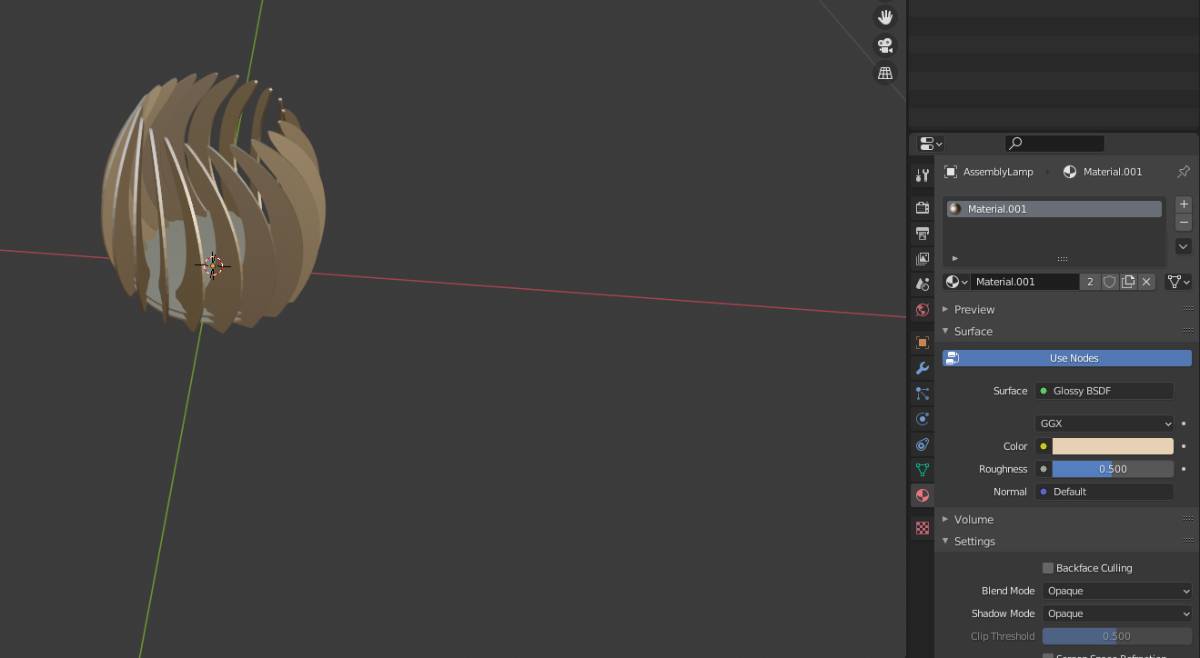The height and width of the screenshot is (658, 1200).
Task: Open the Shadow Mode dropdown
Action: [x=1117, y=614]
